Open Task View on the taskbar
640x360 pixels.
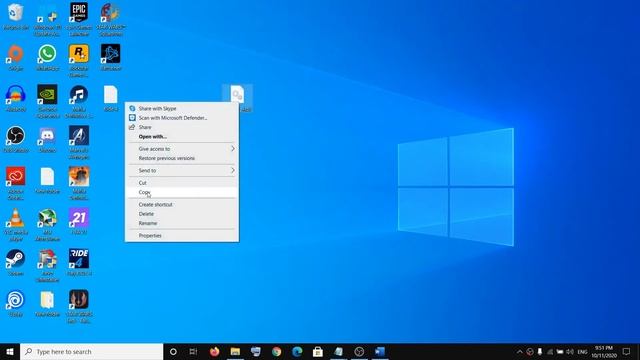click(x=193, y=351)
